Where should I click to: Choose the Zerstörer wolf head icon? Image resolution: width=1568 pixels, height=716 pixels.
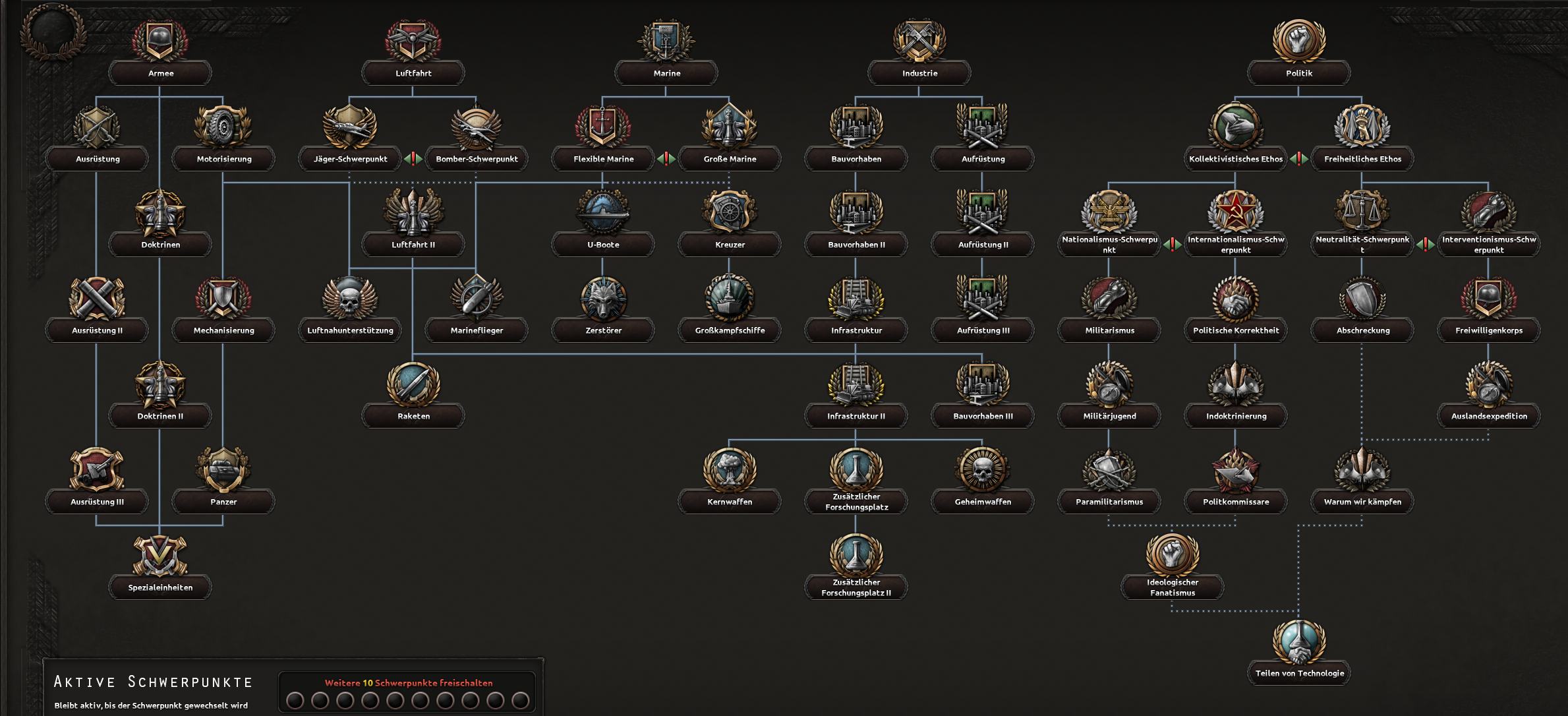(603, 298)
